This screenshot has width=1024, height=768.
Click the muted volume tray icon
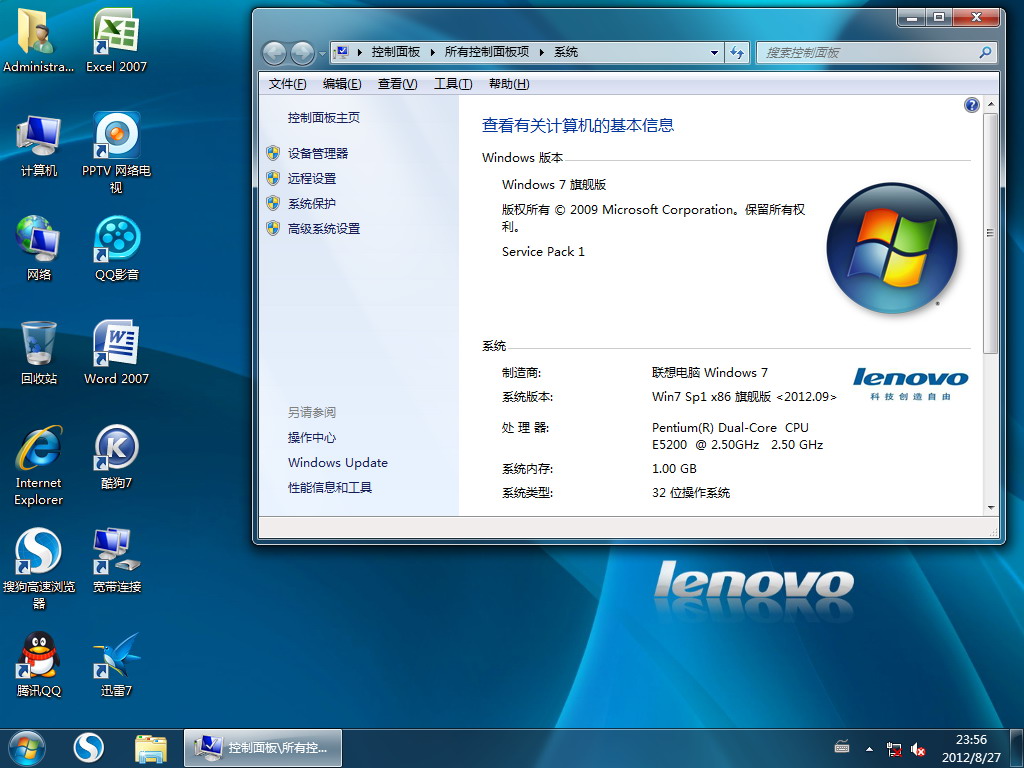click(918, 749)
